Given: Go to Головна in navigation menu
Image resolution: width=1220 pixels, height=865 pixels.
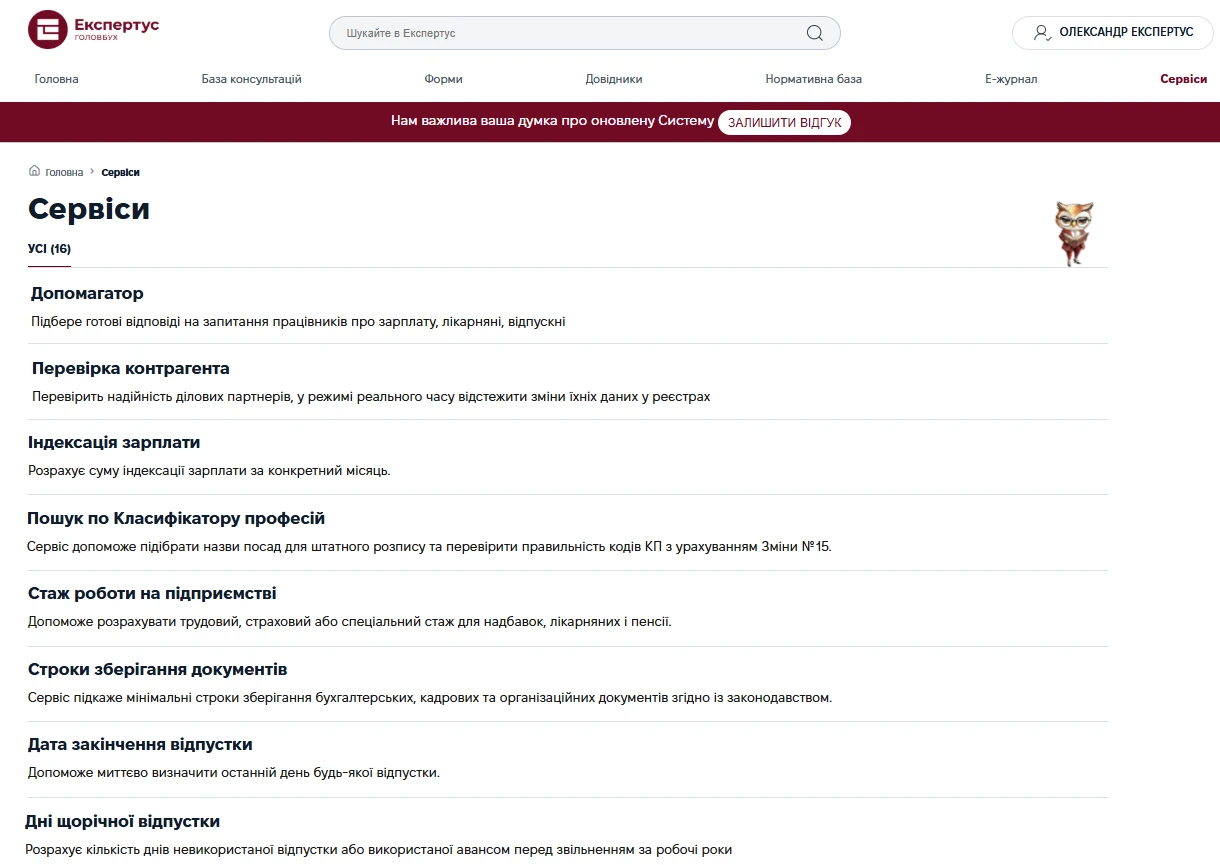Looking at the screenshot, I should [x=56, y=79].
